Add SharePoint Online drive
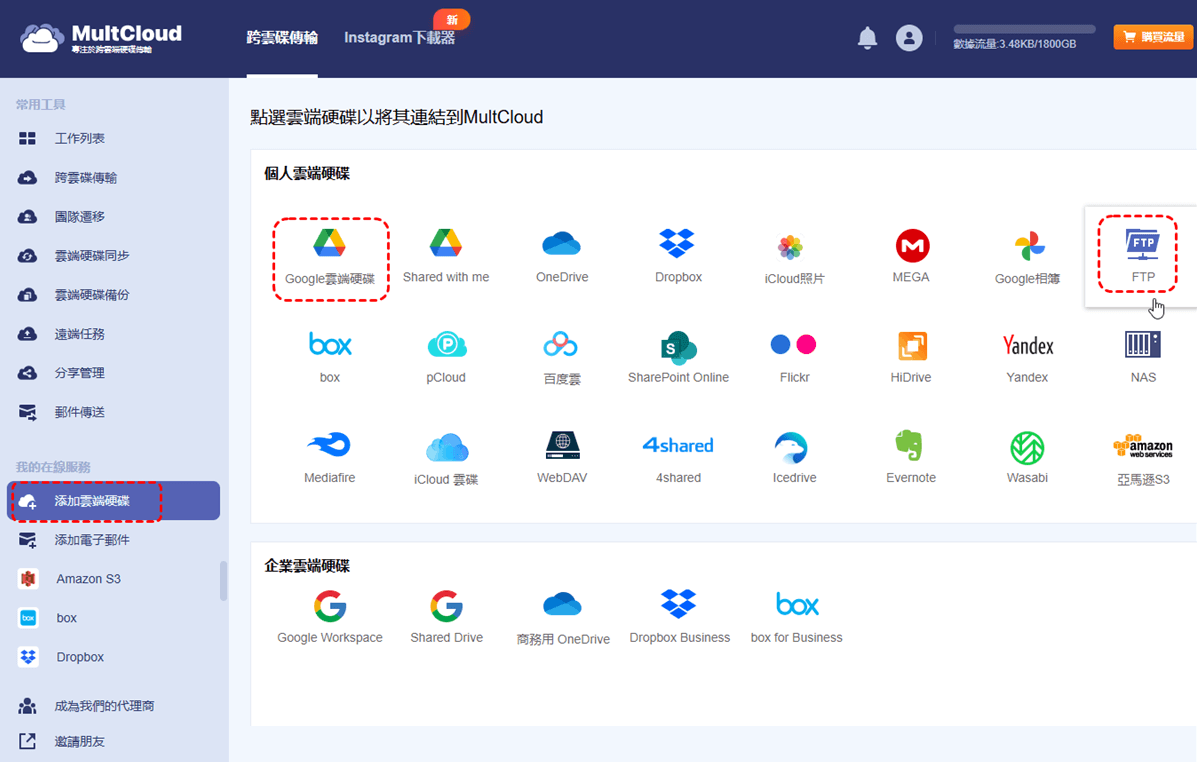Image resolution: width=1197 pixels, height=762 pixels. 678,347
